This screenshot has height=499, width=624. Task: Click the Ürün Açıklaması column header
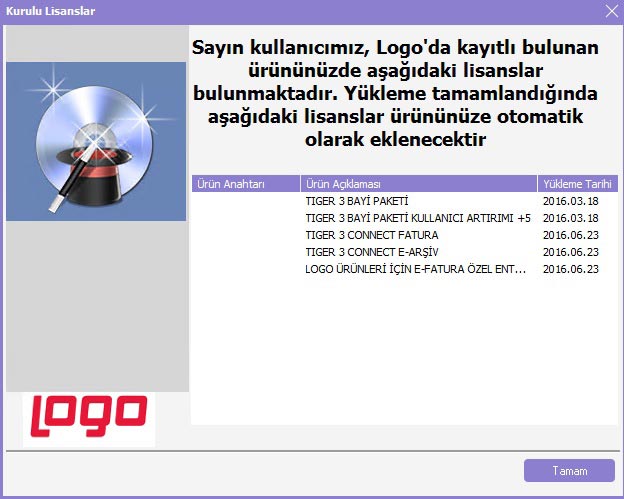pos(418,184)
